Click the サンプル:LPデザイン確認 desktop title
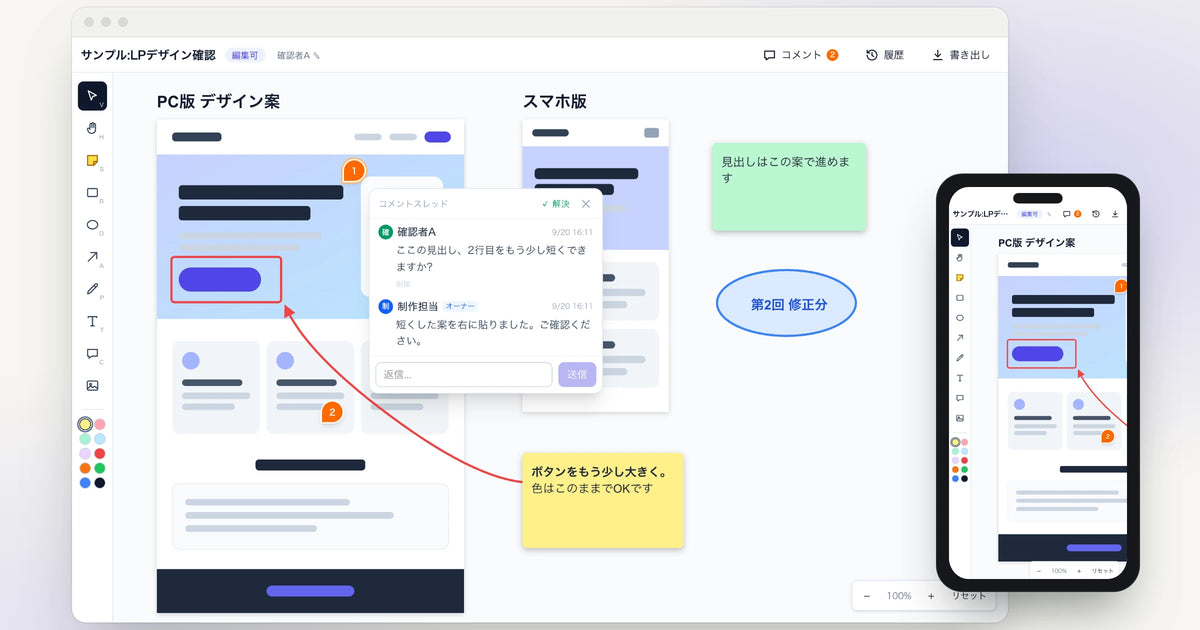The height and width of the screenshot is (630, 1200). [148, 55]
